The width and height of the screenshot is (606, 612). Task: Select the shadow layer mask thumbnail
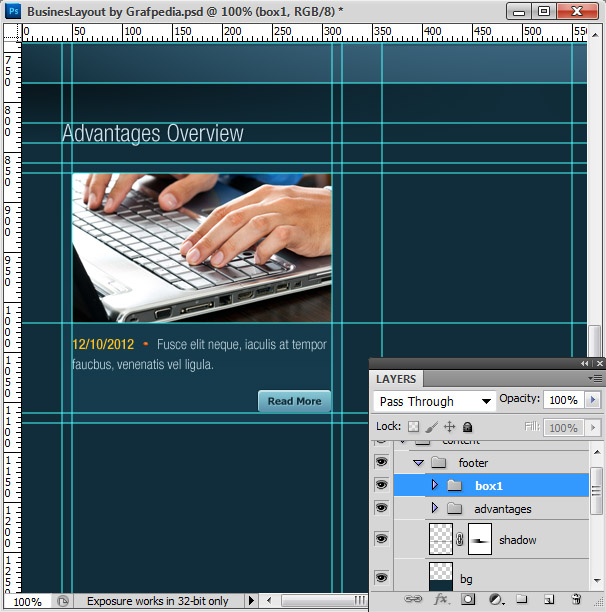tap(480, 539)
